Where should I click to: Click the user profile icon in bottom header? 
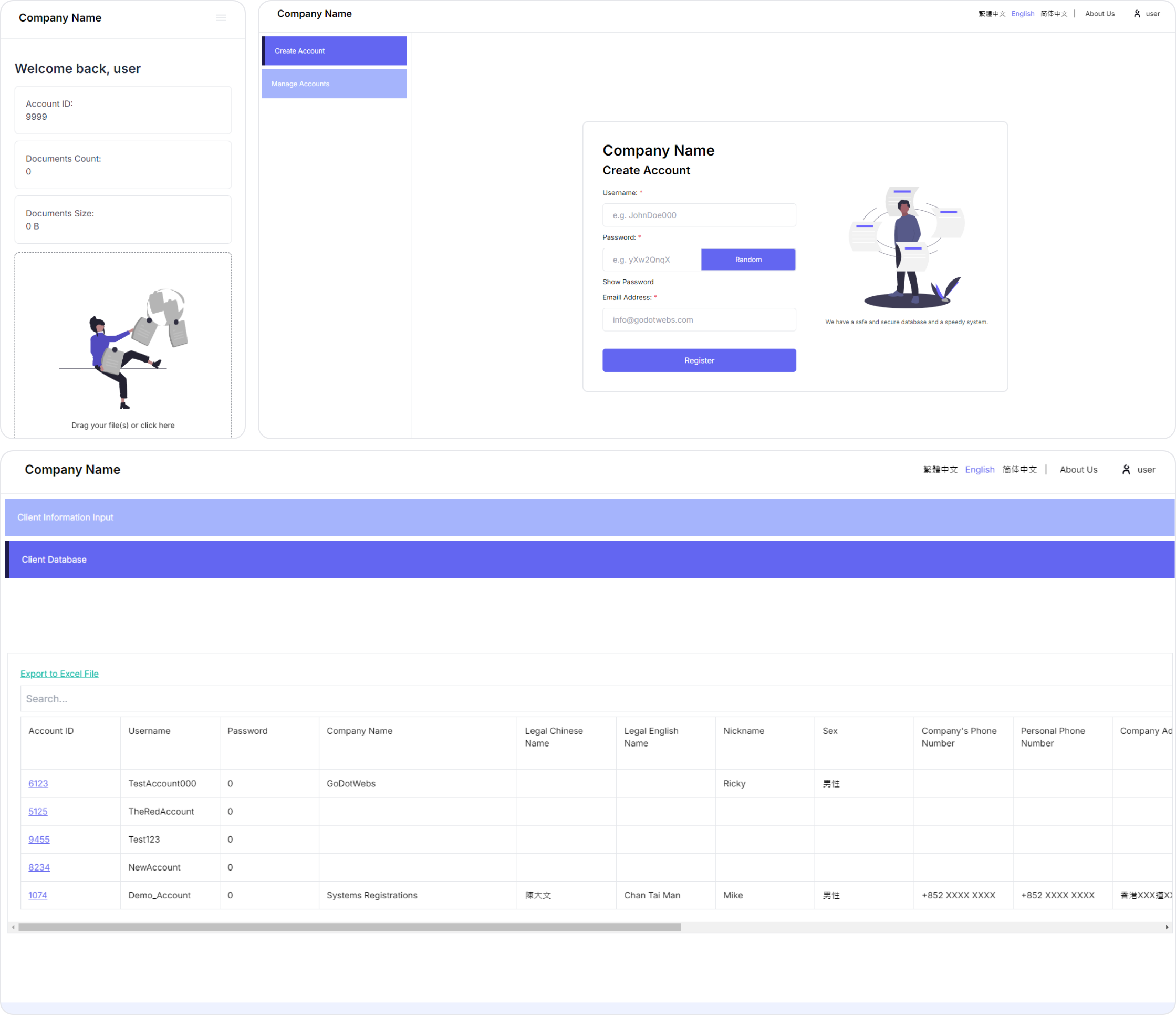coord(1126,470)
